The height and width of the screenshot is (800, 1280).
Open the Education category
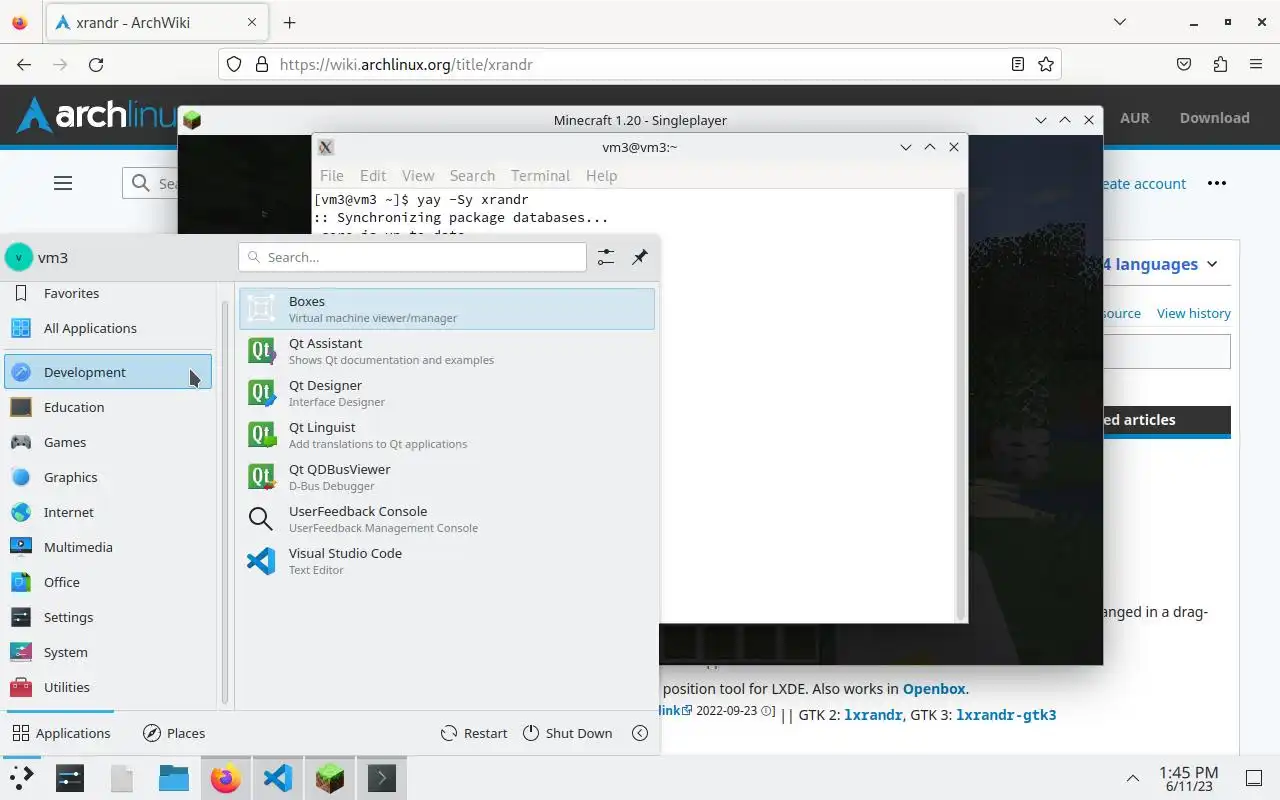click(x=108, y=407)
